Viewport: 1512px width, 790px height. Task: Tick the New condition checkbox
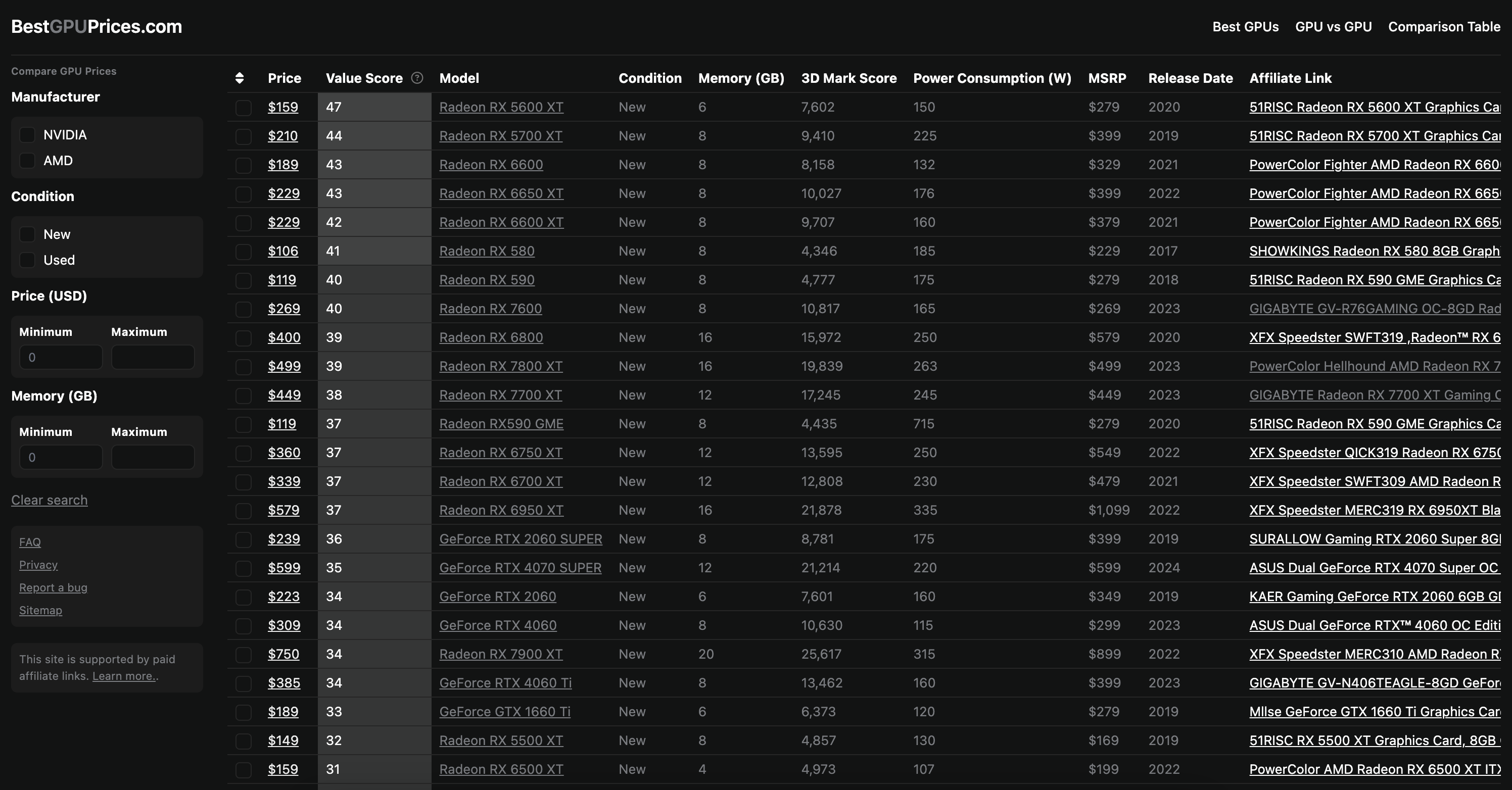[x=27, y=234]
